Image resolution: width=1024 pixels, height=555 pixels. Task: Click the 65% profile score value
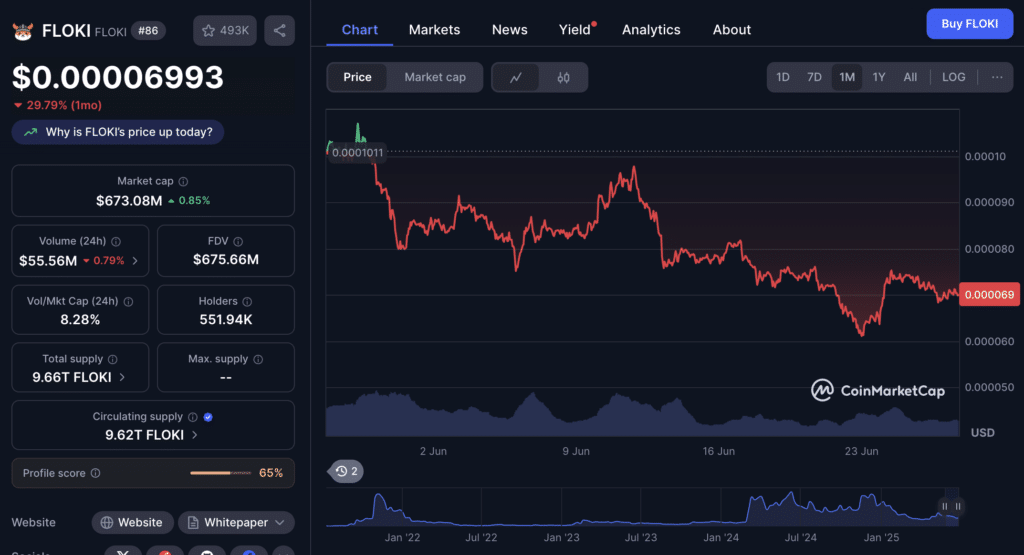(x=271, y=473)
